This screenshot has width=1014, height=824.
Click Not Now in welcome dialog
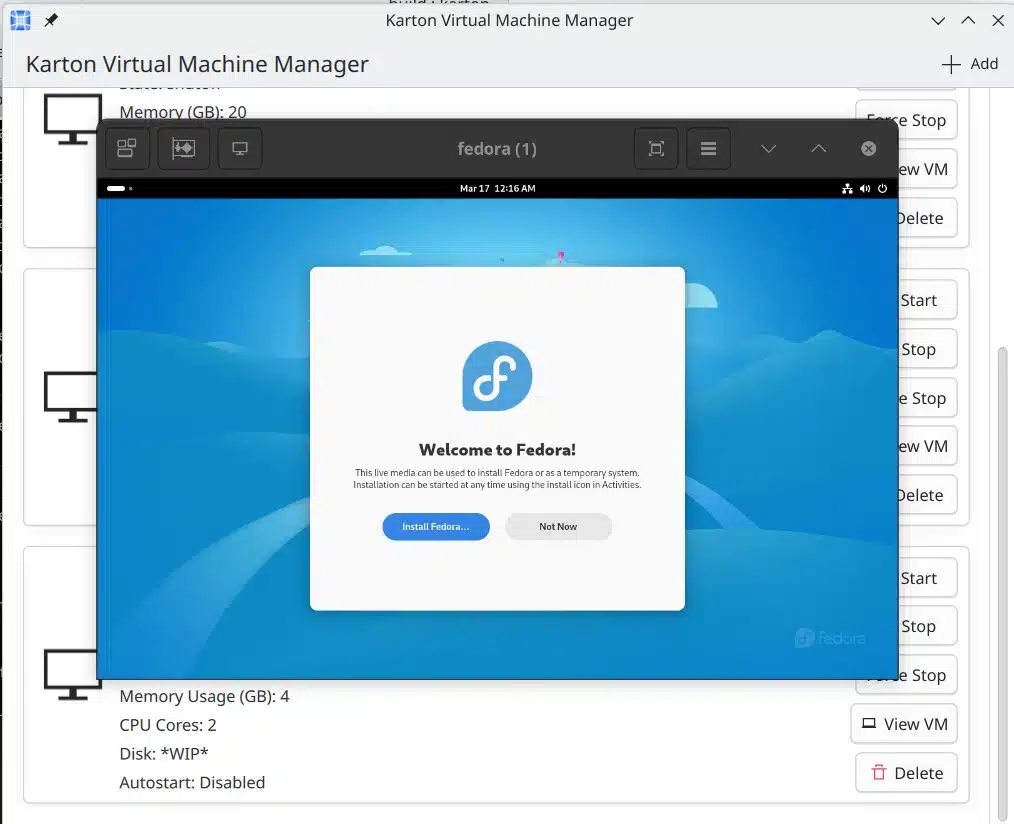point(558,526)
